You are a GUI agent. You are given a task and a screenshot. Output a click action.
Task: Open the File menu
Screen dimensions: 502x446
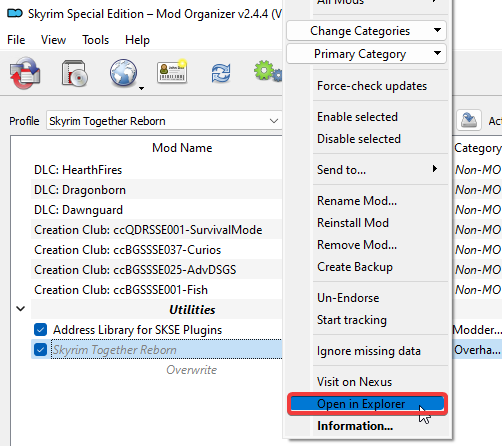(16, 40)
